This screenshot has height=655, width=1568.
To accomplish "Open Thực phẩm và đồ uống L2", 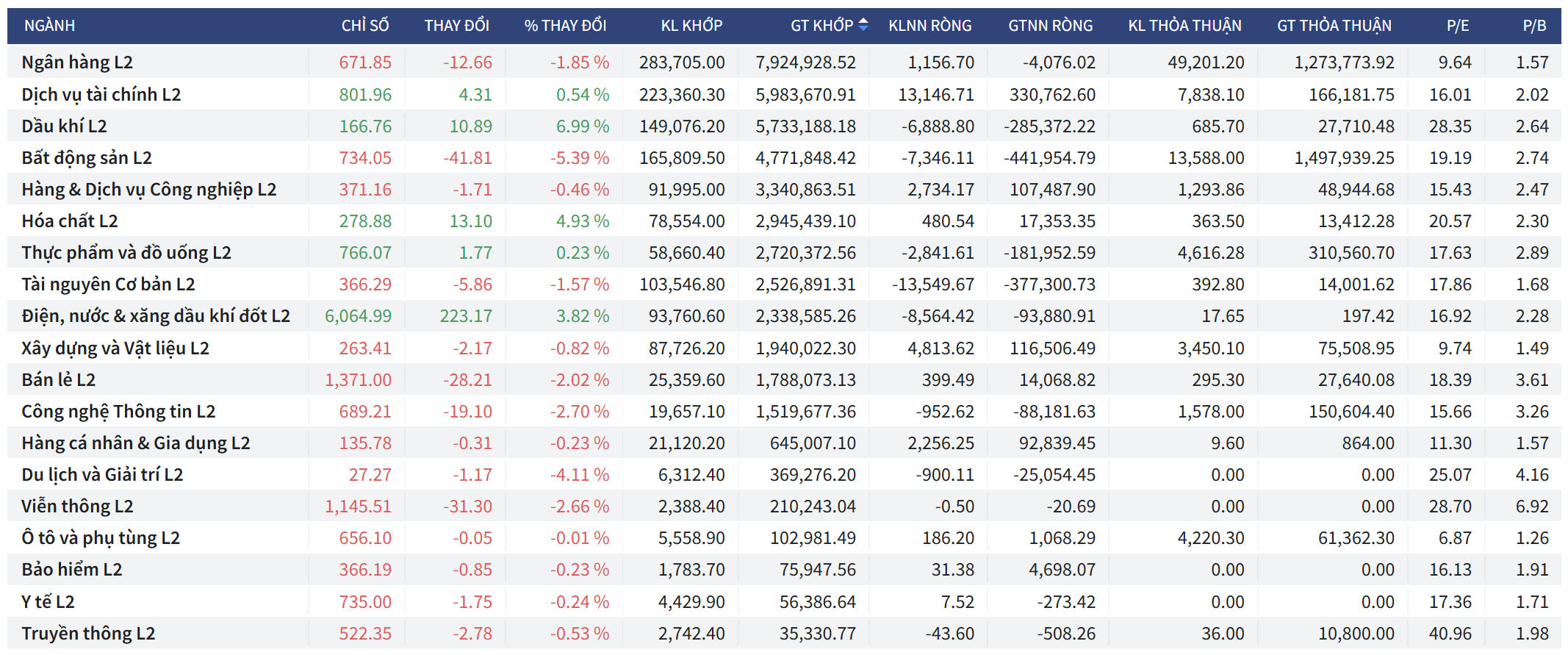I will click(126, 253).
